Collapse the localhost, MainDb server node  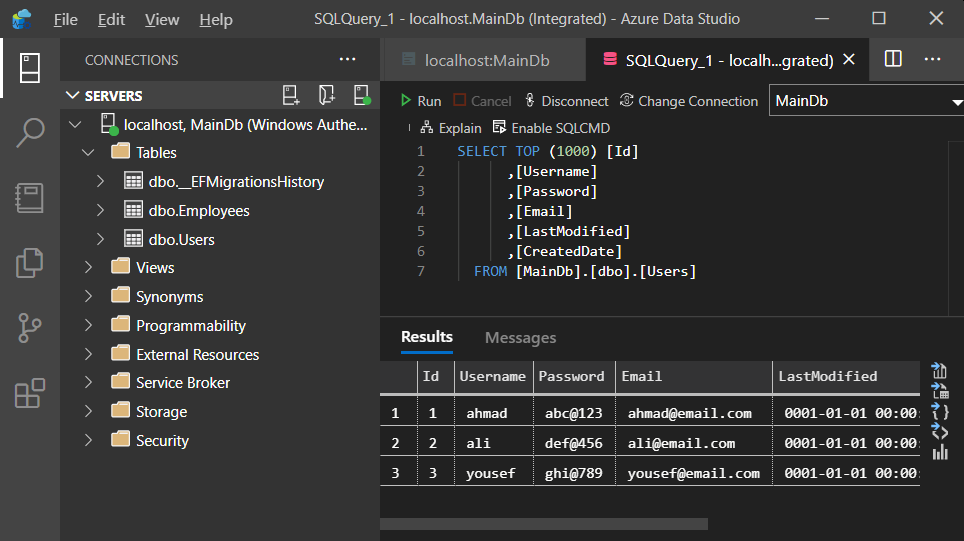[76, 124]
